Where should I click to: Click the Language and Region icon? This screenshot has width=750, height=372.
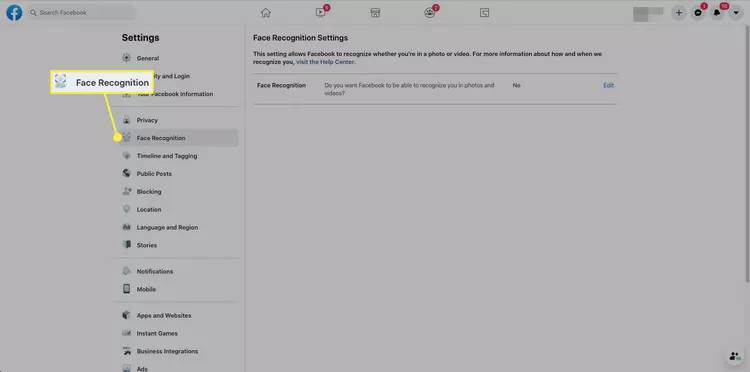point(126,227)
